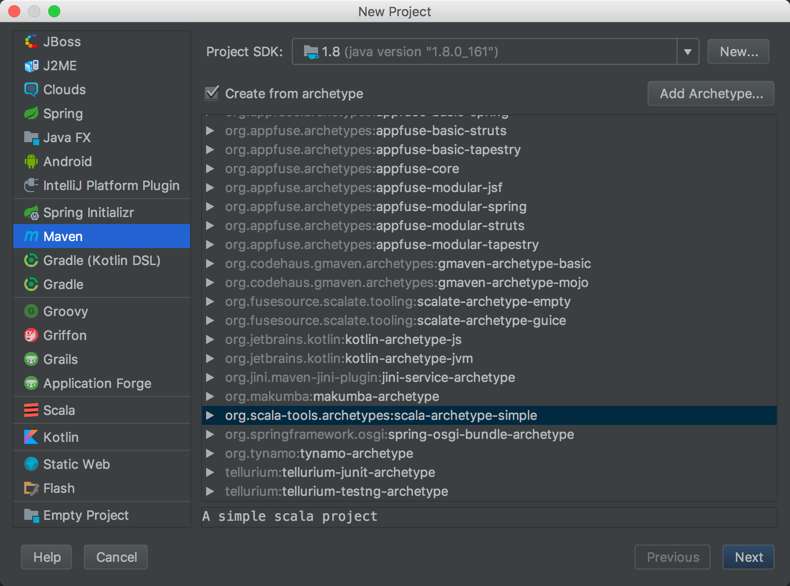
Task: Select the Grails icon
Action: (x=31, y=359)
